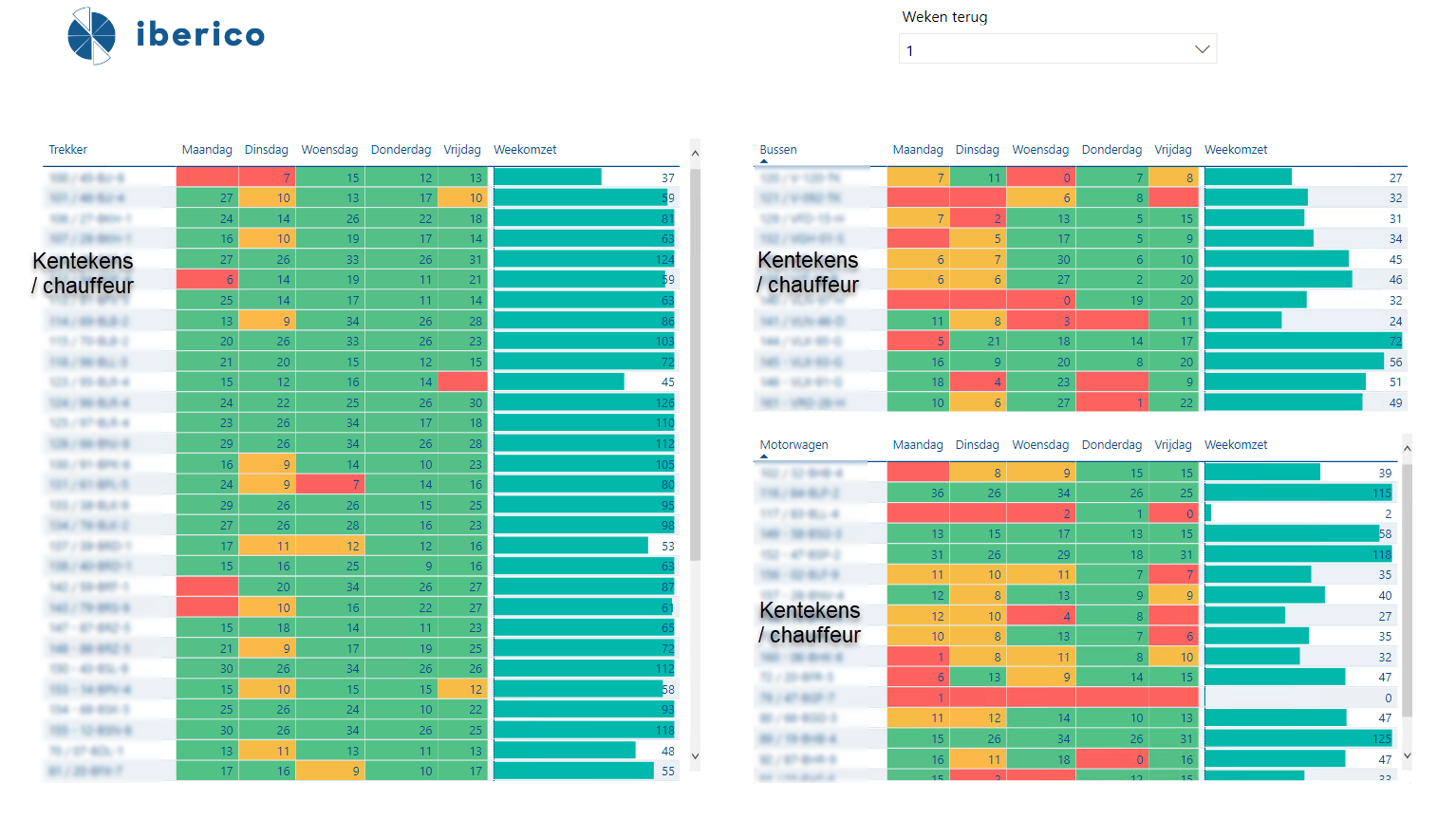Select Trekker weekomzet value 124
The image size is (1456, 819).
pyautogui.click(x=664, y=260)
